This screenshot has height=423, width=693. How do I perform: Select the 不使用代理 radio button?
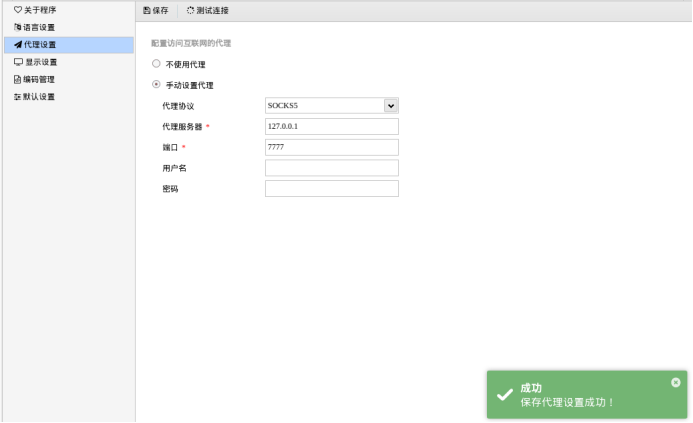(x=156, y=64)
